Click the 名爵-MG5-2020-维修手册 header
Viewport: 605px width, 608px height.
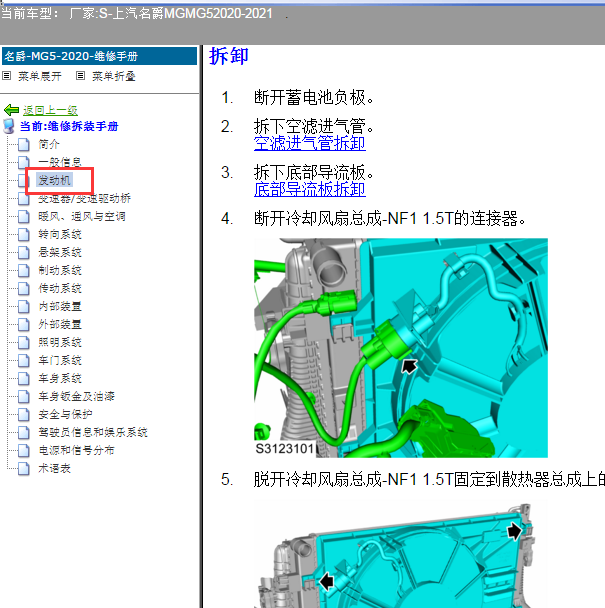(99, 56)
